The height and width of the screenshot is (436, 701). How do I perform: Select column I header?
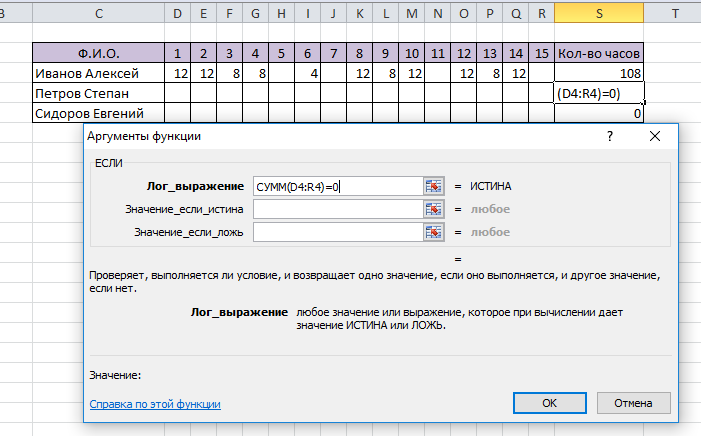point(307,13)
